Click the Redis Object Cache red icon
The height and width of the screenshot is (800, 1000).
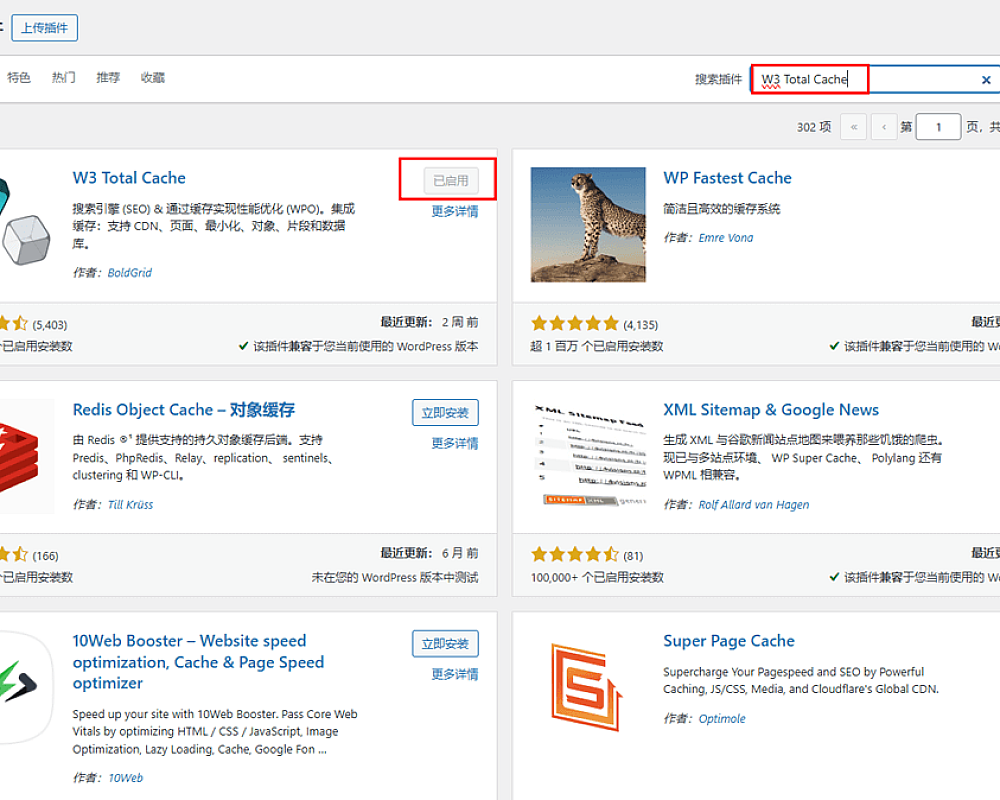[x=25, y=456]
